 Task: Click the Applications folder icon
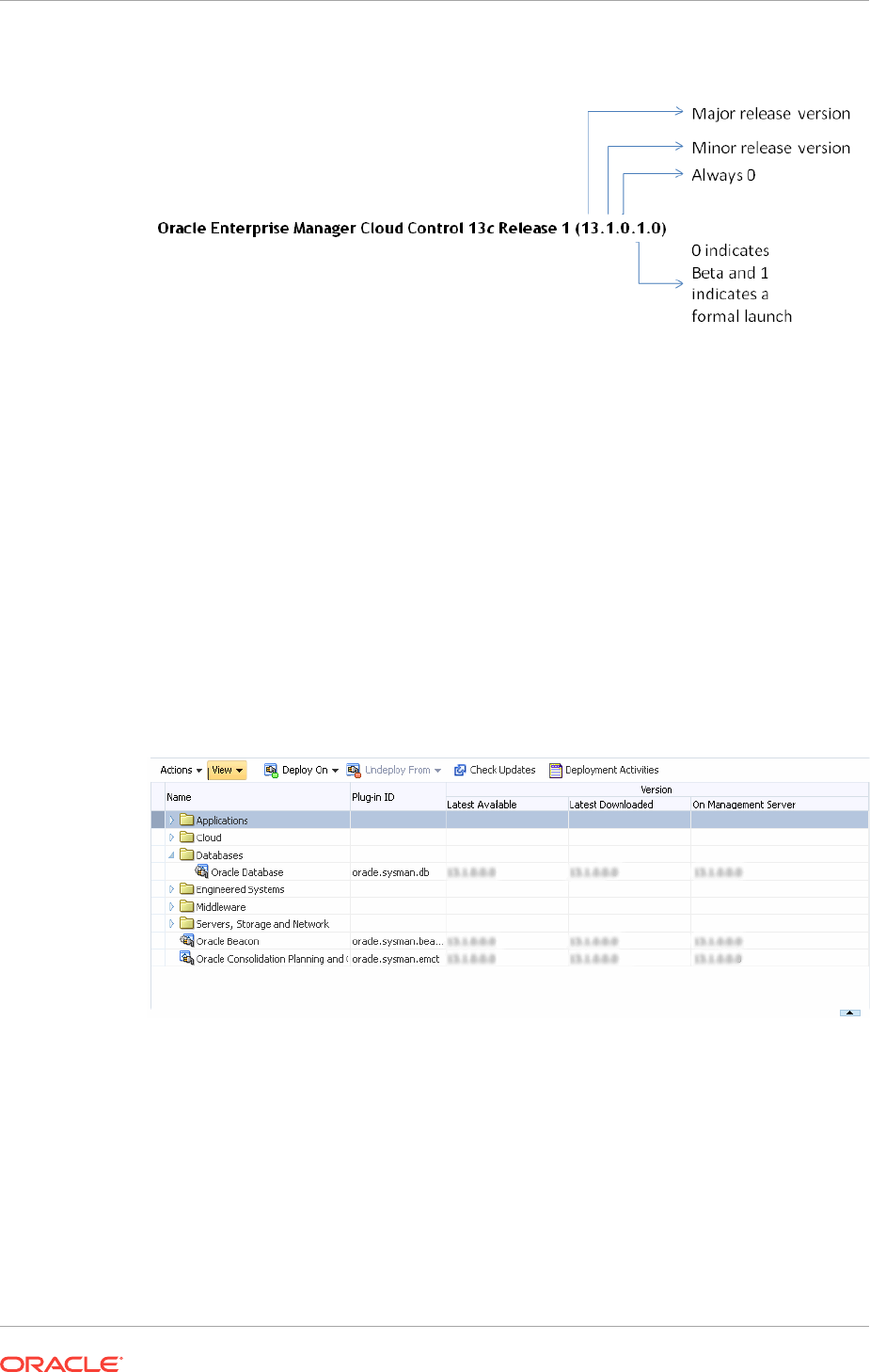[187, 820]
